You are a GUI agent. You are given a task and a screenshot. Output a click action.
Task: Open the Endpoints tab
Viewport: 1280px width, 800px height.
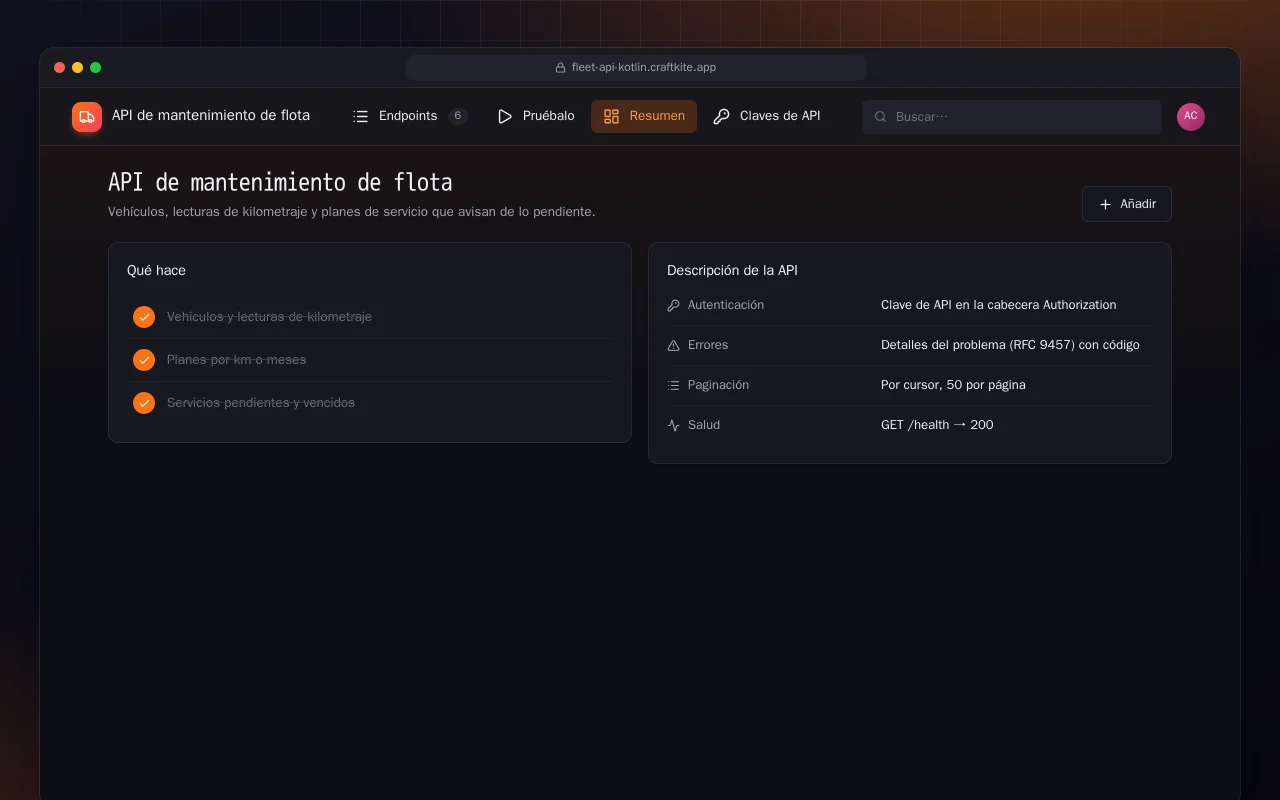tap(410, 116)
